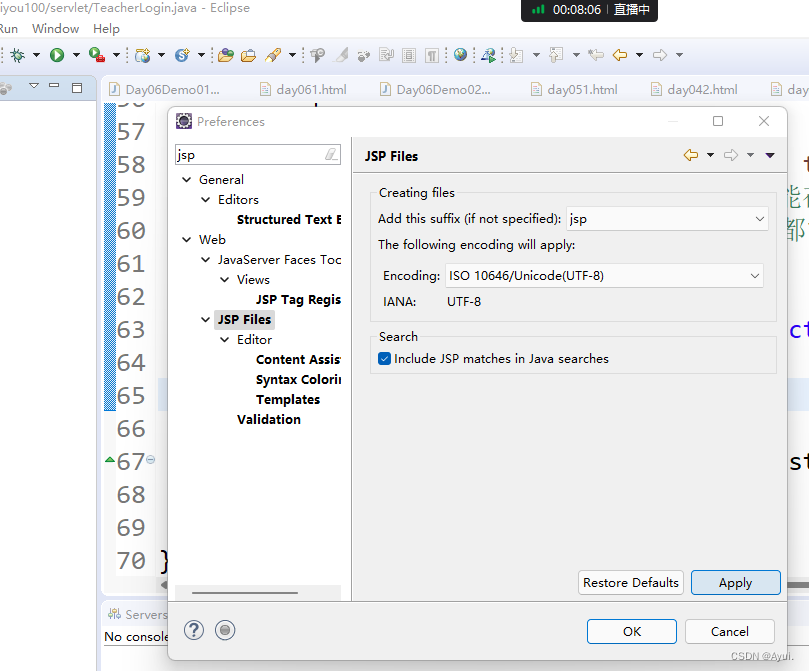Collapse the JavaServer Faces Tools node
This screenshot has height=671, width=809.
click(x=205, y=259)
